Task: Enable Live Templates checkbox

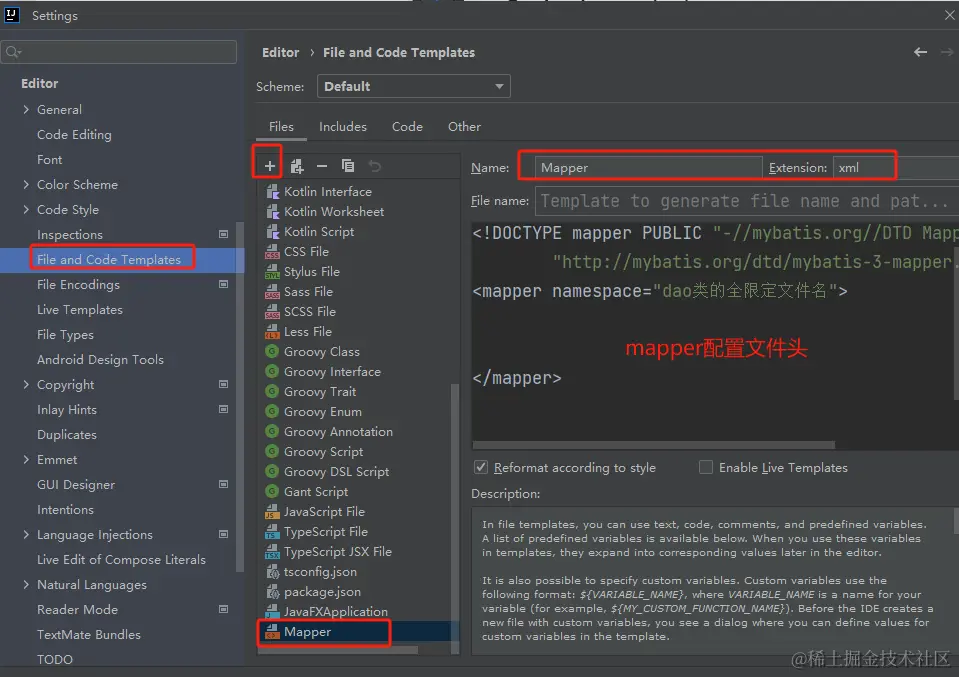Action: 706,468
